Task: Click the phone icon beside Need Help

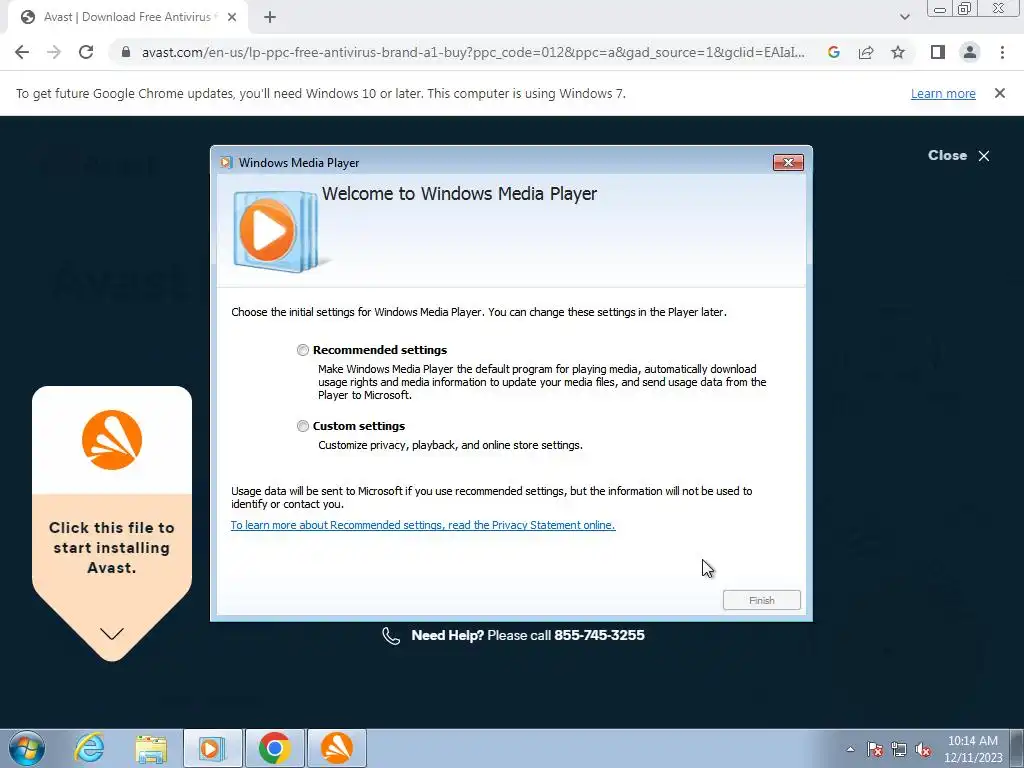Action: coord(391,635)
